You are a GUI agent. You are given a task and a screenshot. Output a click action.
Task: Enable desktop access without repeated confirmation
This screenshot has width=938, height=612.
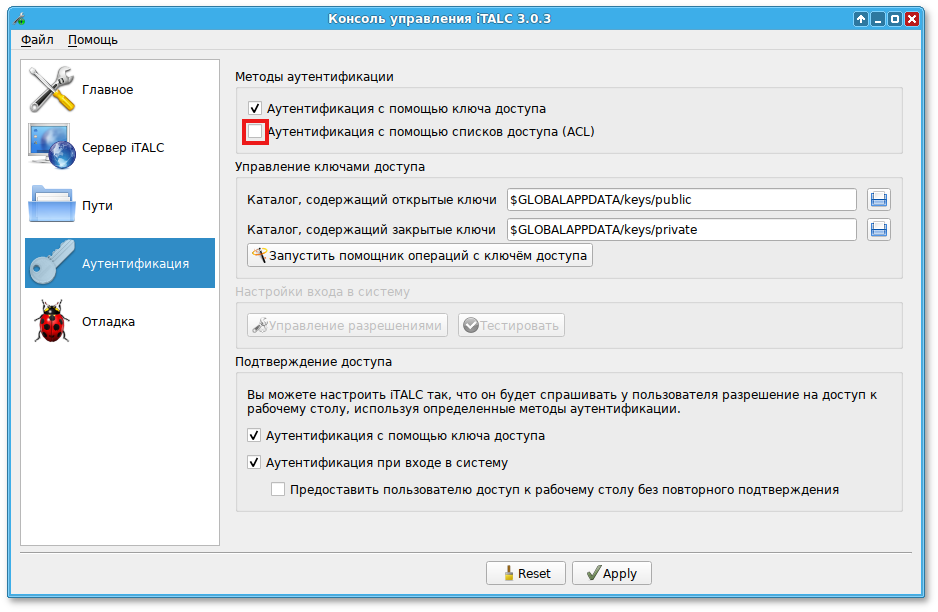click(278, 489)
